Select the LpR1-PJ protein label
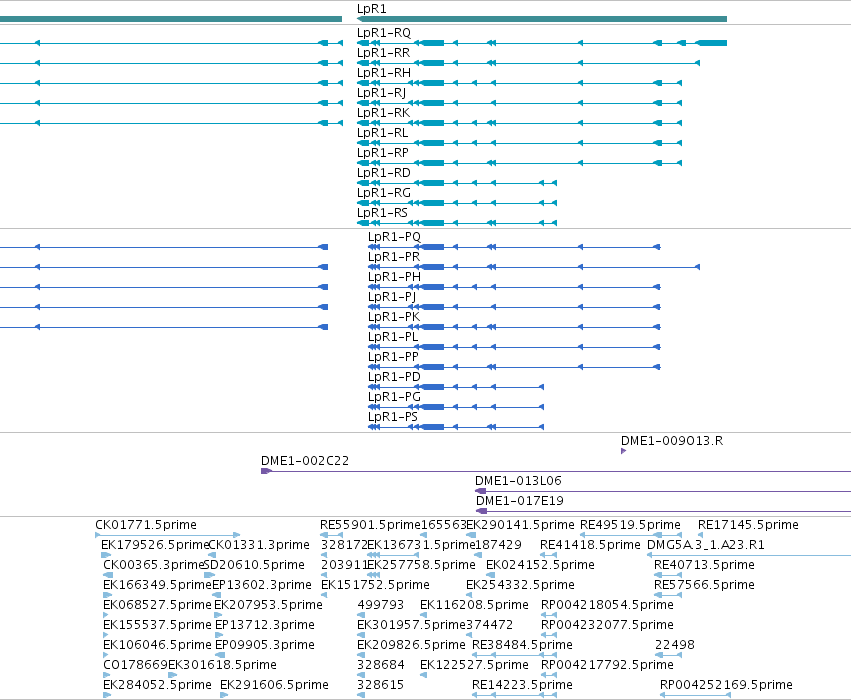This screenshot has width=851, height=700. pos(392,297)
